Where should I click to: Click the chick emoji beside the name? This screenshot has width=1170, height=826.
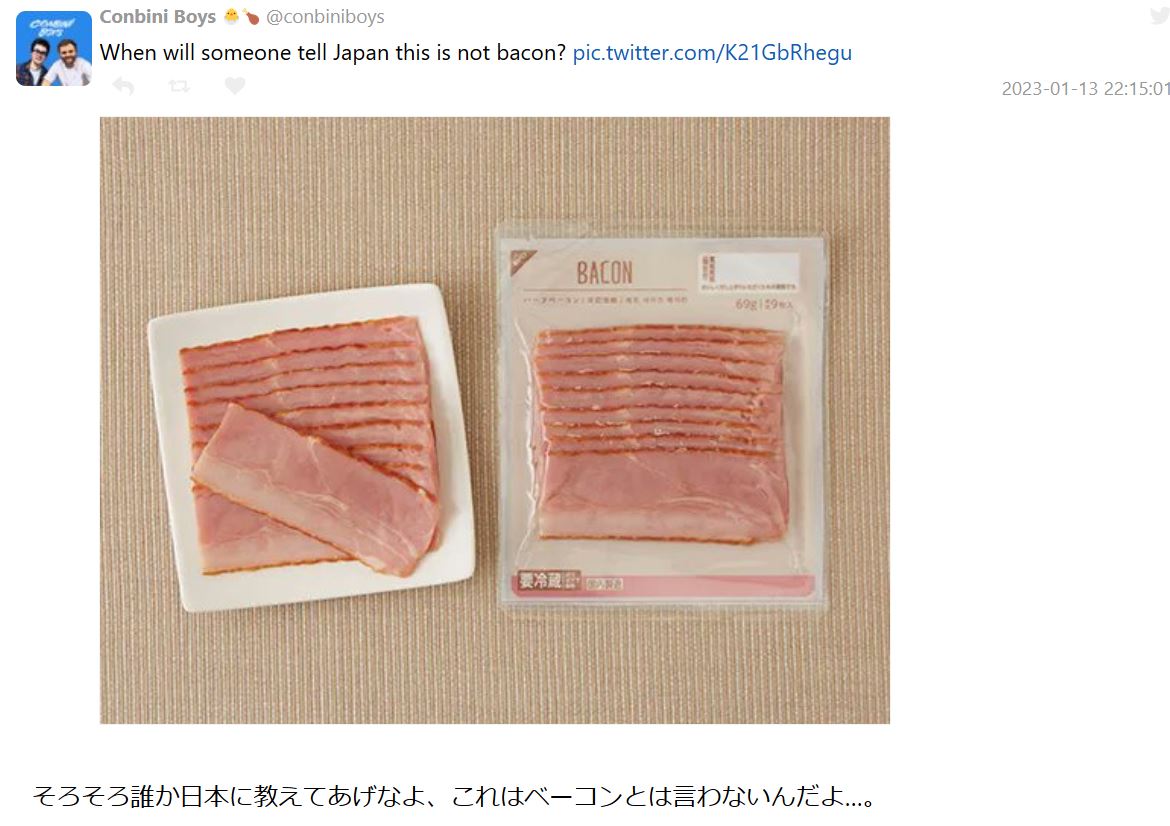click(232, 17)
